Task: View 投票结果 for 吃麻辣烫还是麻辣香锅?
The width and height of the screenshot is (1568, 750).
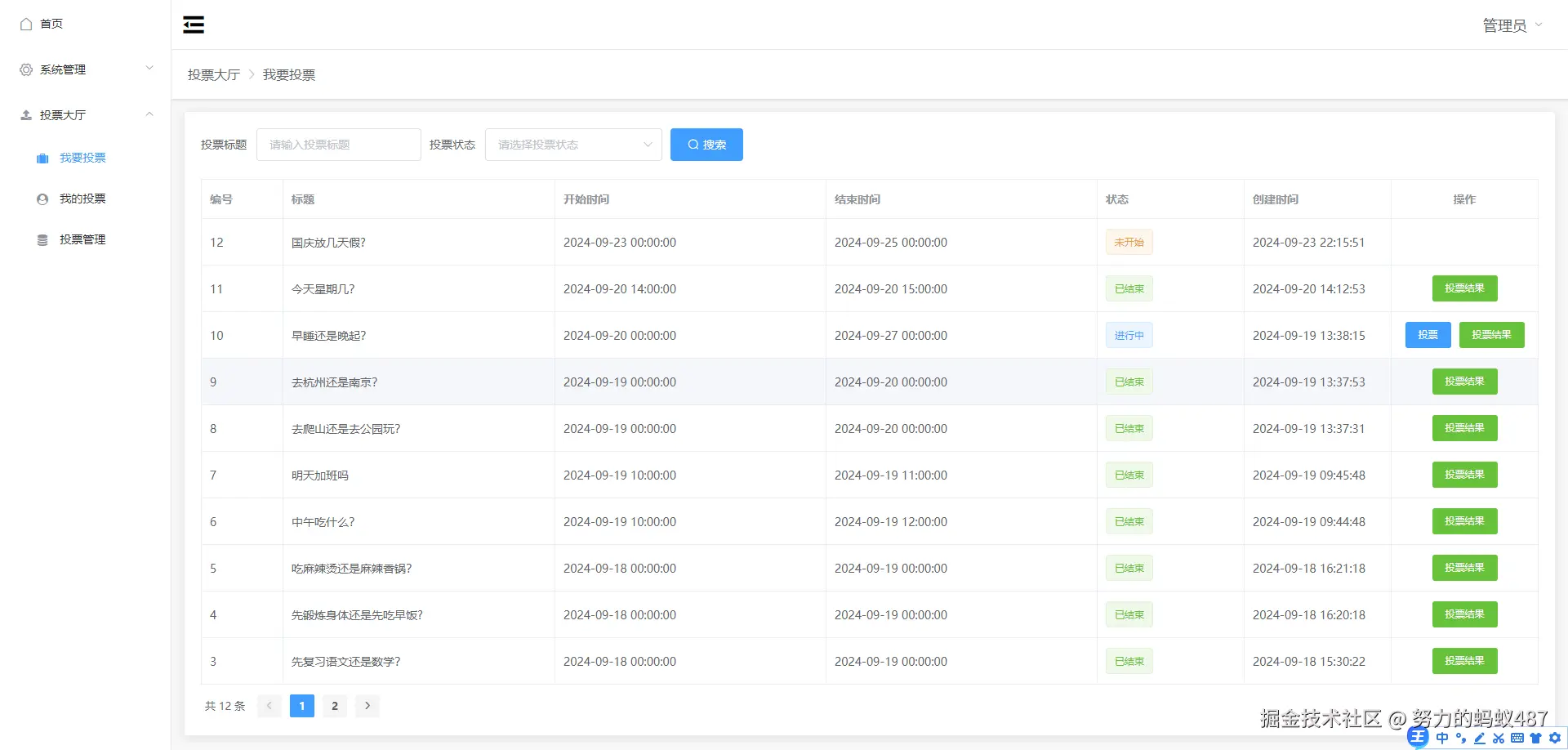Action: pyautogui.click(x=1465, y=568)
